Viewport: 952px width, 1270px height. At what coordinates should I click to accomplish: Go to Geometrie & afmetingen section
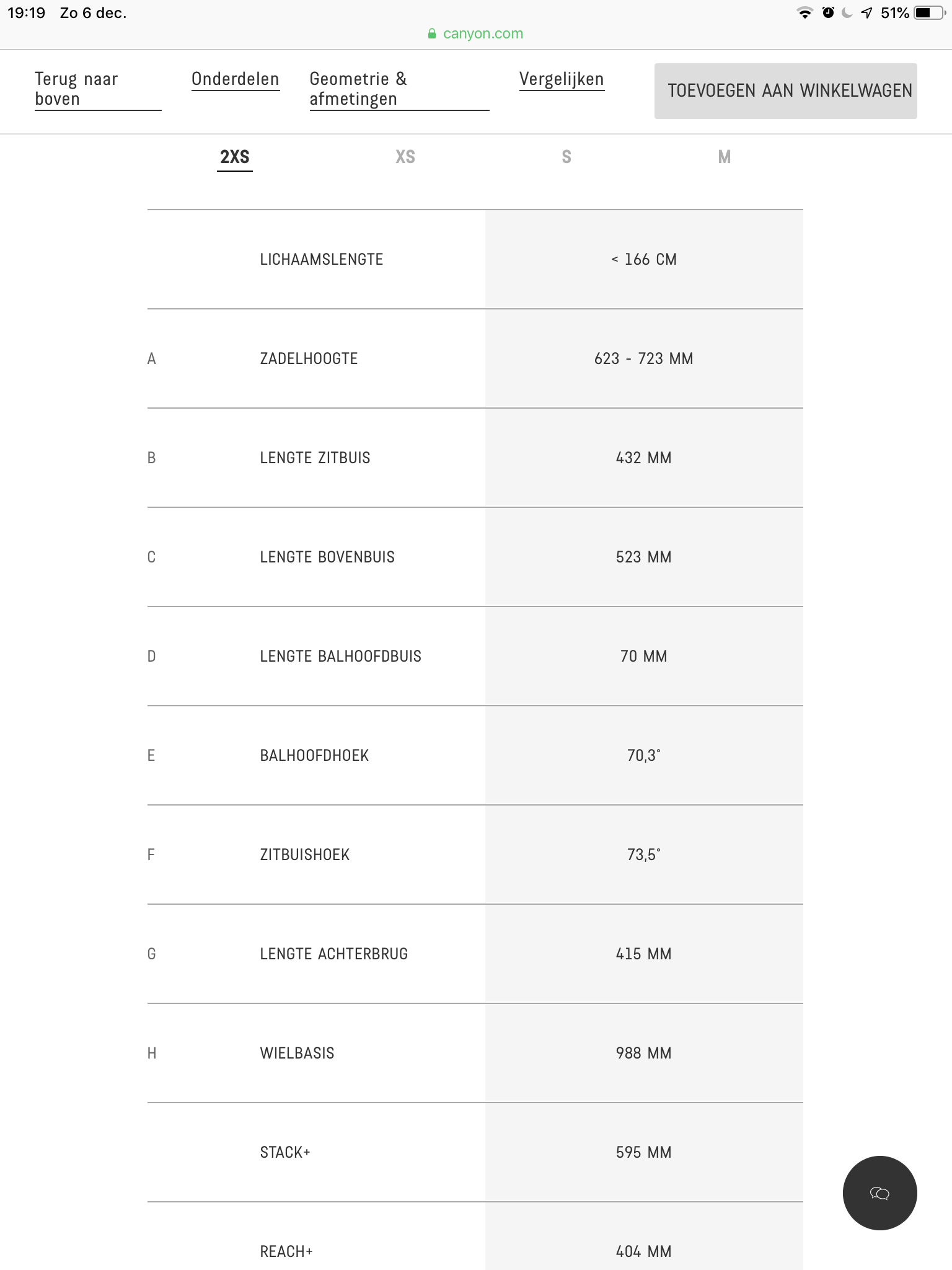pos(358,89)
